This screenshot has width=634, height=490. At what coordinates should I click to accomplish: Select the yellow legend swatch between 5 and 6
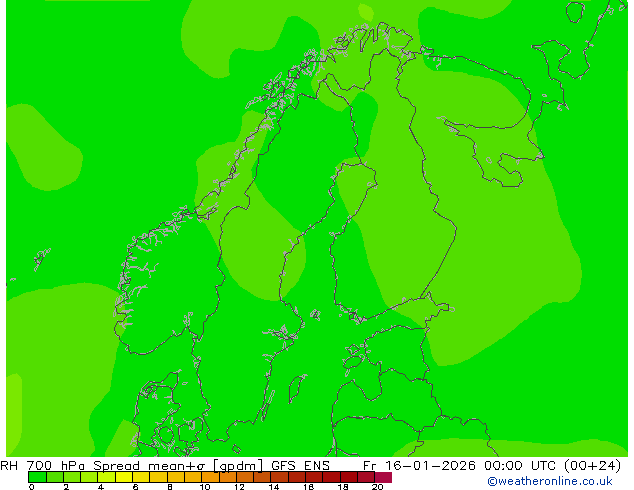tap(124, 477)
